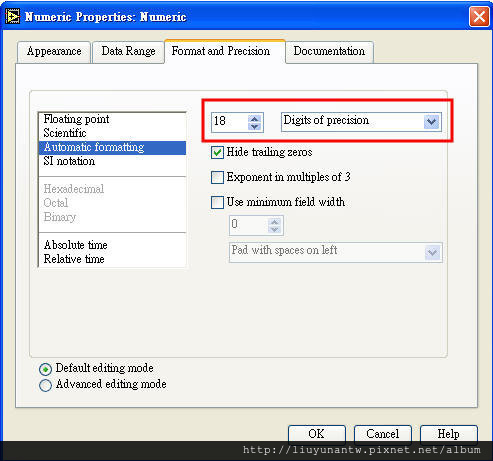The height and width of the screenshot is (461, 493).
Task: Click the Cancel button
Action: coord(382,434)
